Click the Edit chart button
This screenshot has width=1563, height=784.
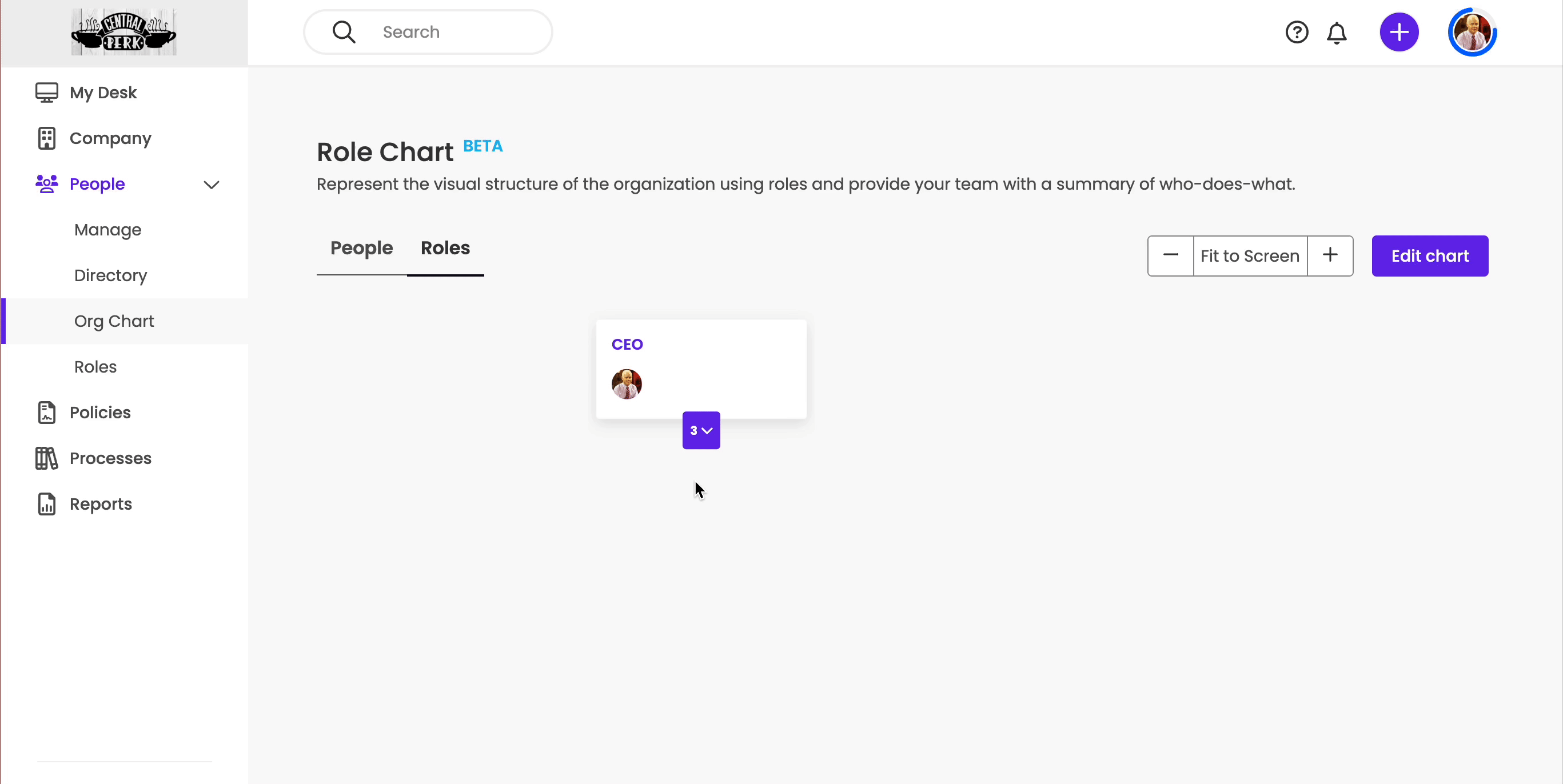pyautogui.click(x=1430, y=256)
